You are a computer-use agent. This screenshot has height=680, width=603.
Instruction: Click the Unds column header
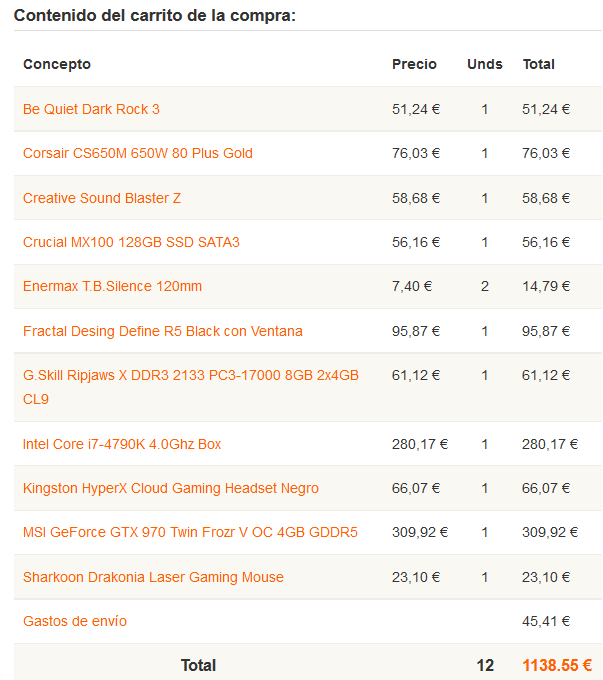coord(485,64)
